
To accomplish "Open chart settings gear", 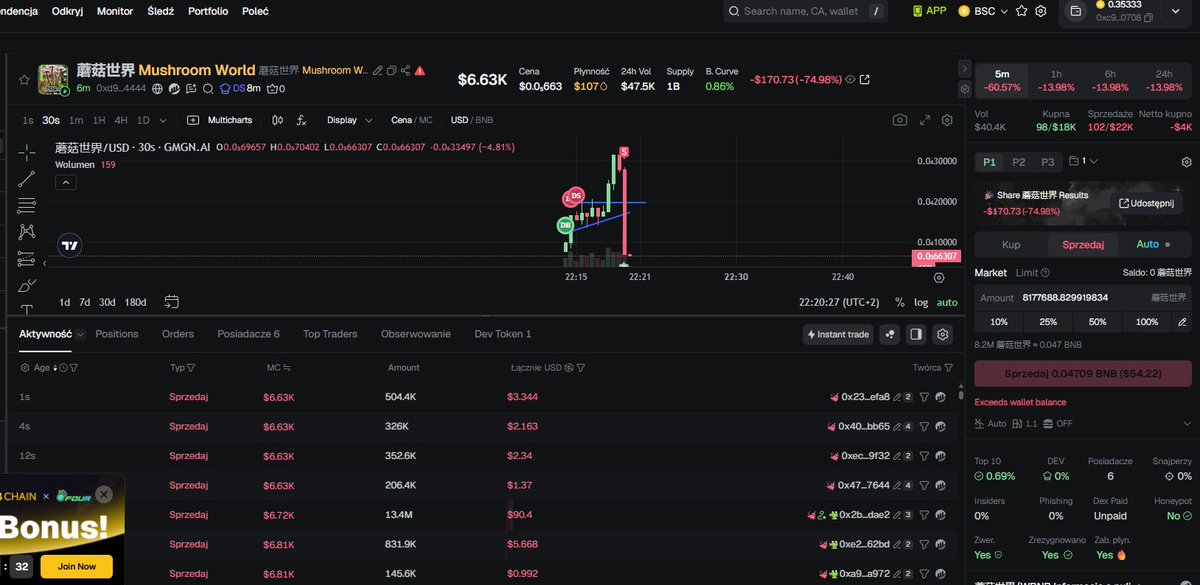I will (x=946, y=120).
